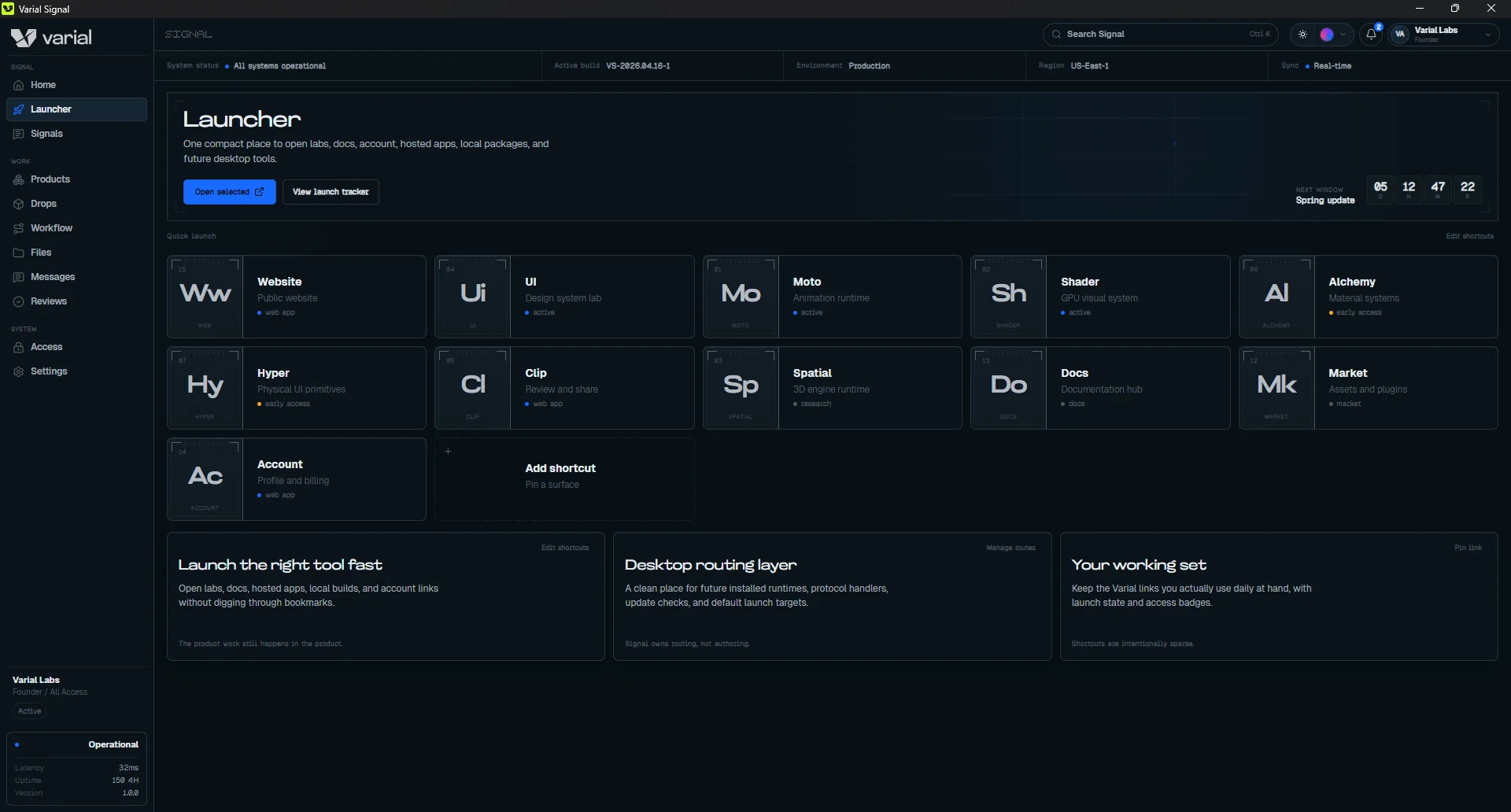
Task: Click the active build VS-2026.04.16-1
Action: (638, 66)
